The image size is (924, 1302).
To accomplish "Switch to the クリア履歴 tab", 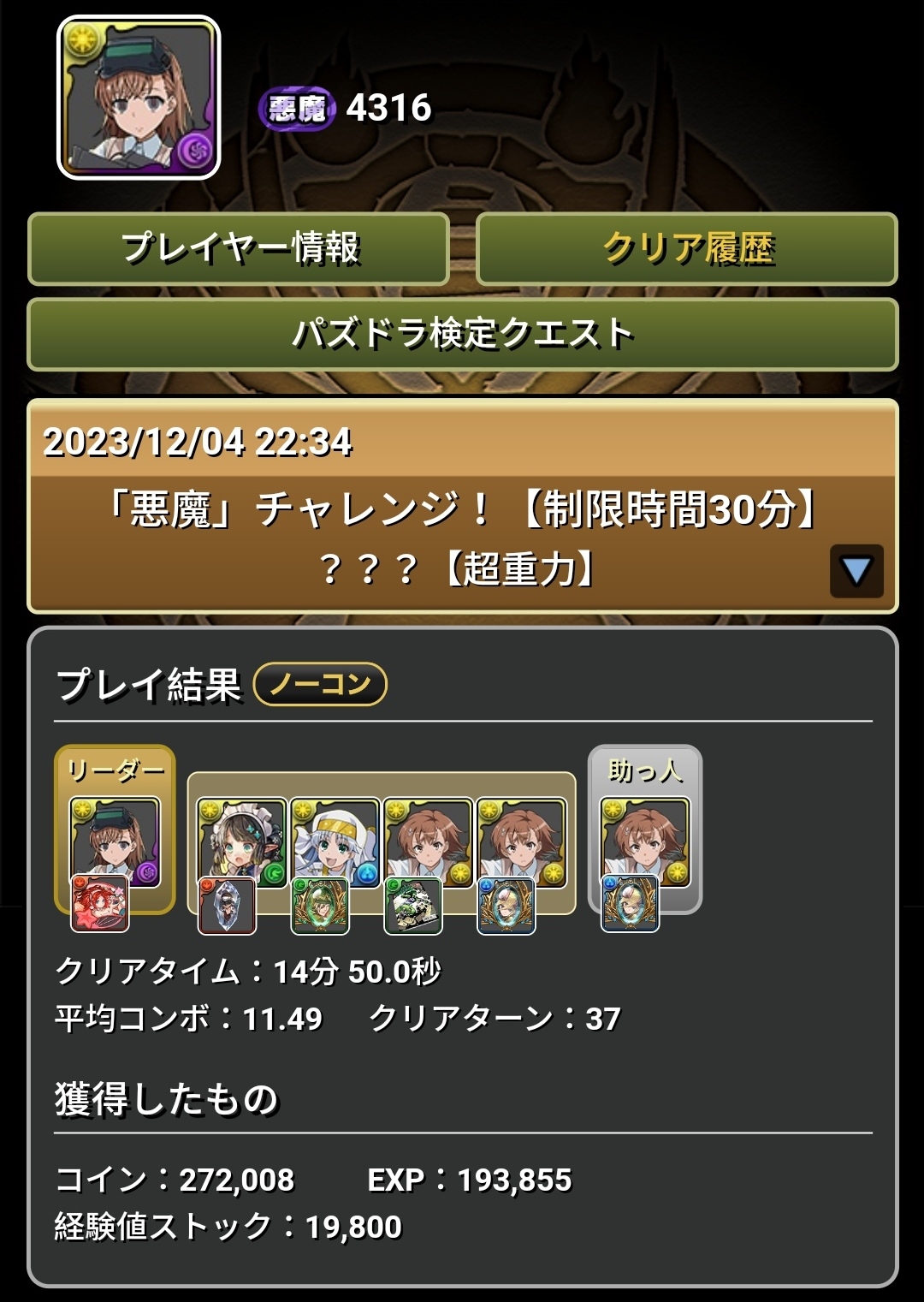I will 687,249.
